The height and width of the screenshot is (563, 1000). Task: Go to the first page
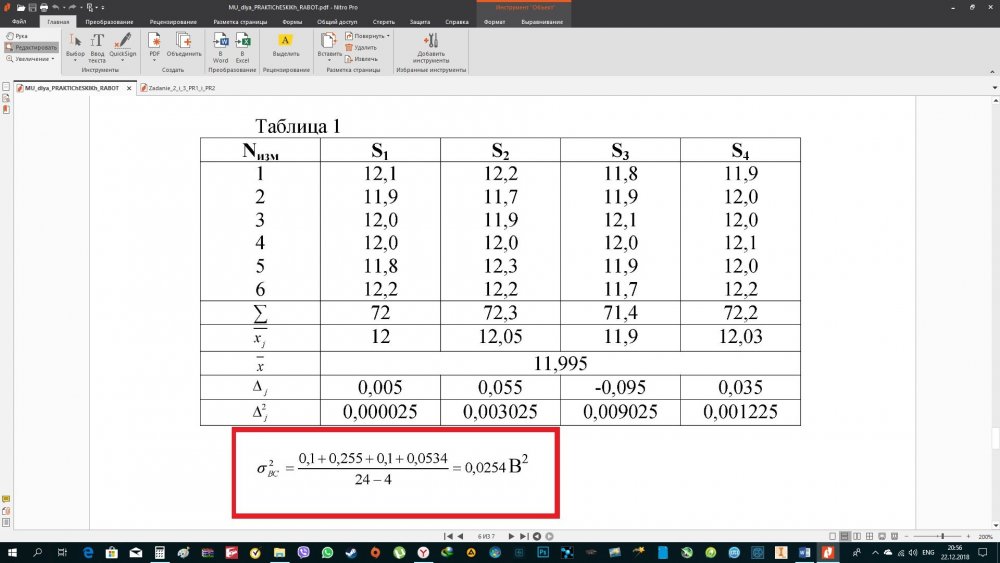pyautogui.click(x=448, y=536)
